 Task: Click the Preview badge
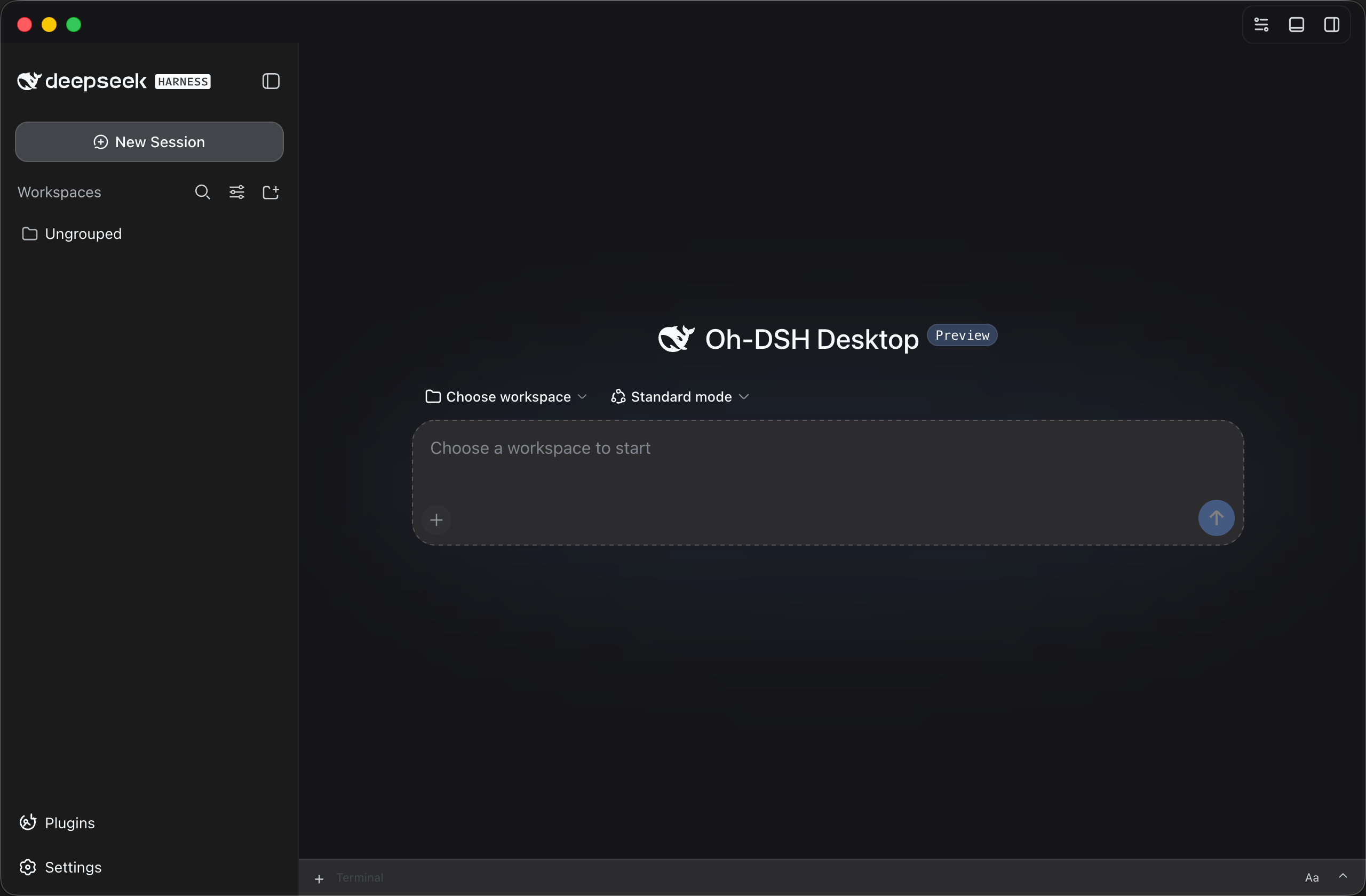[x=962, y=335]
